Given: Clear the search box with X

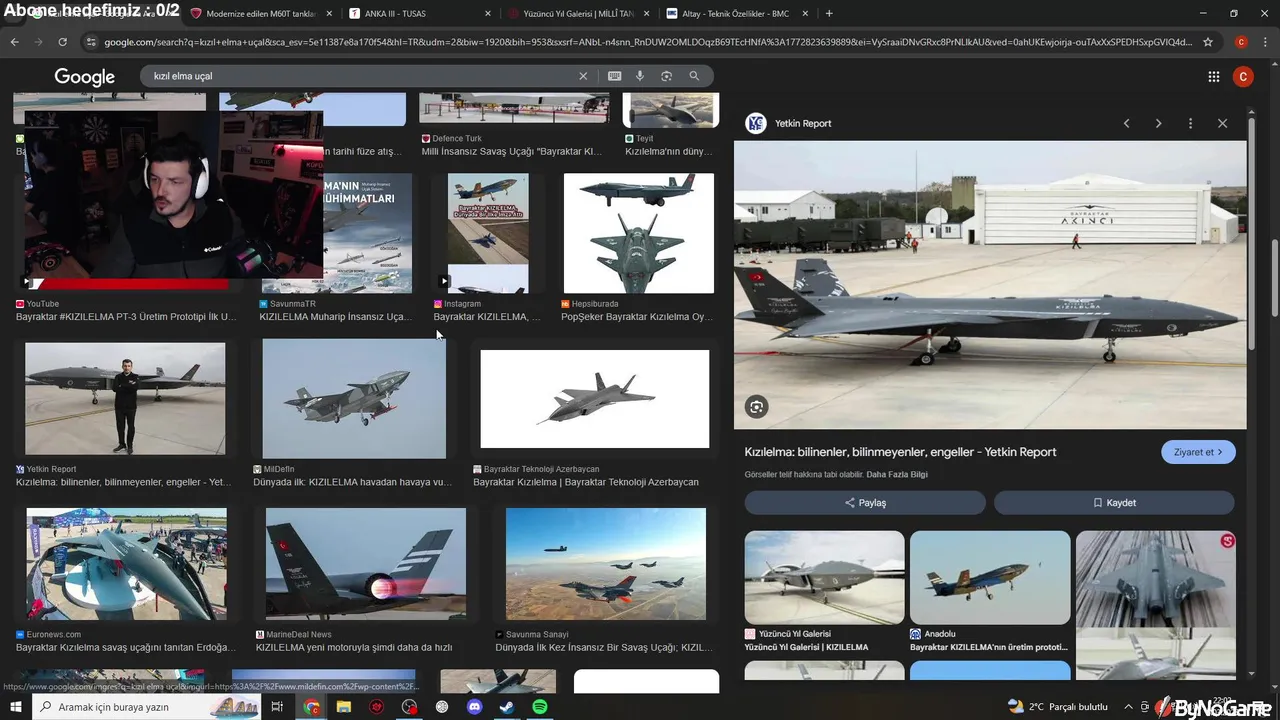Looking at the screenshot, I should point(583,76).
